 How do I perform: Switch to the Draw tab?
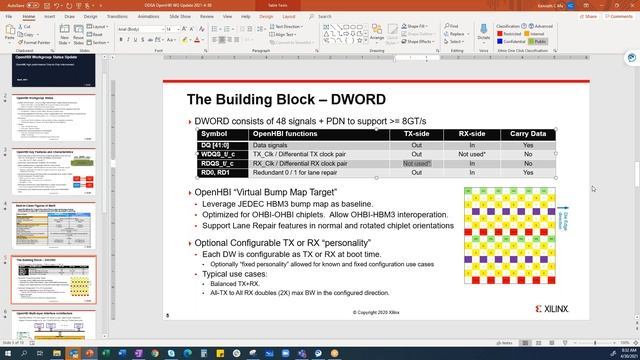click(69, 16)
